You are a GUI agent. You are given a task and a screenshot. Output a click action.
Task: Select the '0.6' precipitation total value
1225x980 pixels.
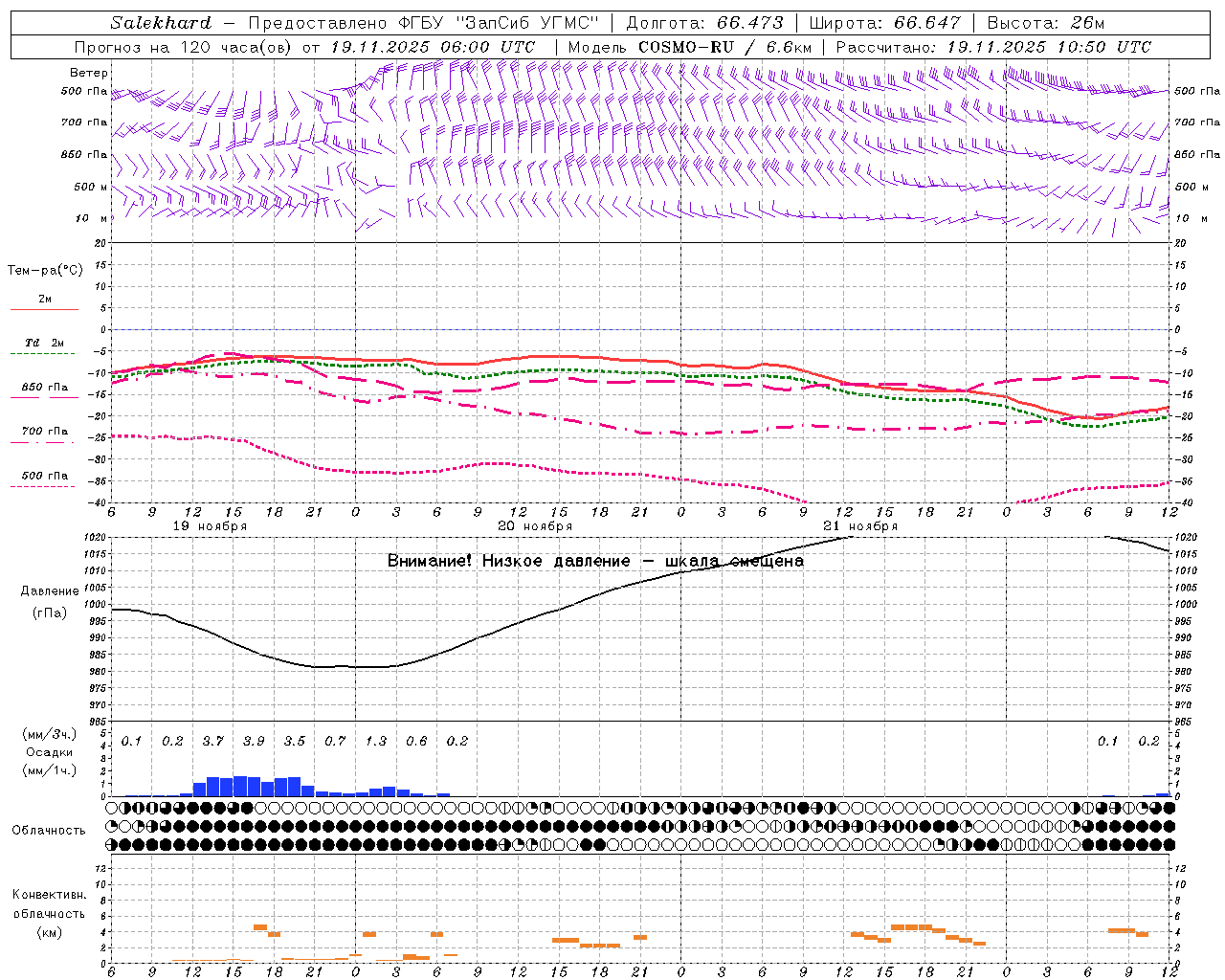pyautogui.click(x=416, y=742)
